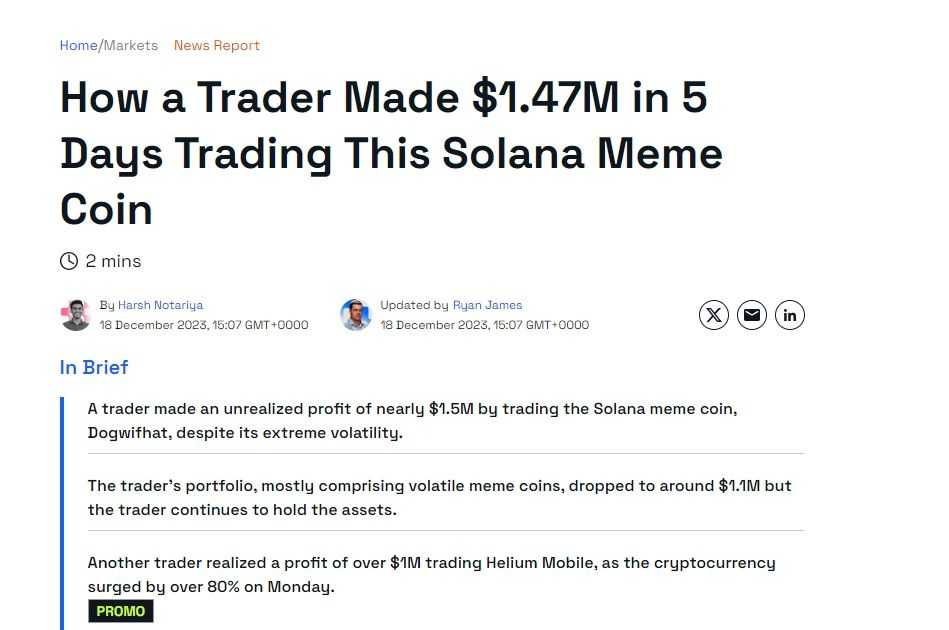
Task: Open the News Report category
Action: pos(216,45)
